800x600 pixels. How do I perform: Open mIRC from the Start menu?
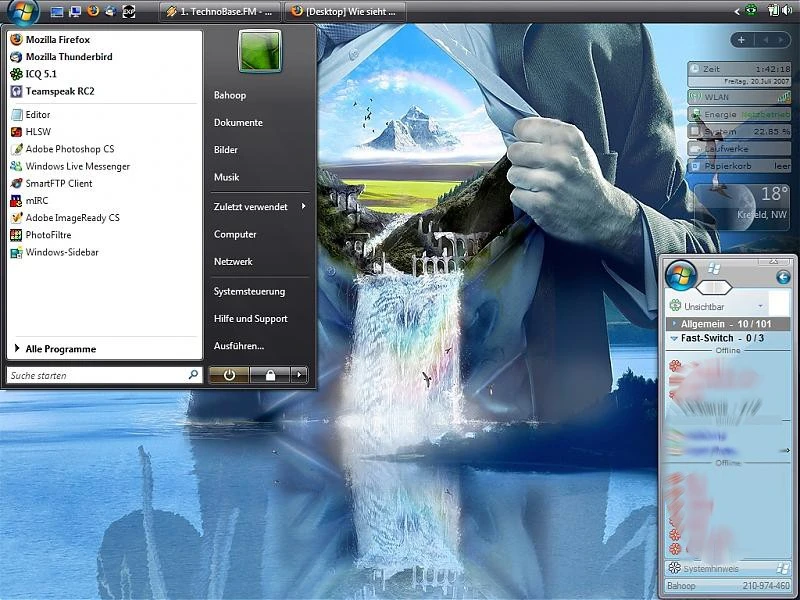[36, 200]
